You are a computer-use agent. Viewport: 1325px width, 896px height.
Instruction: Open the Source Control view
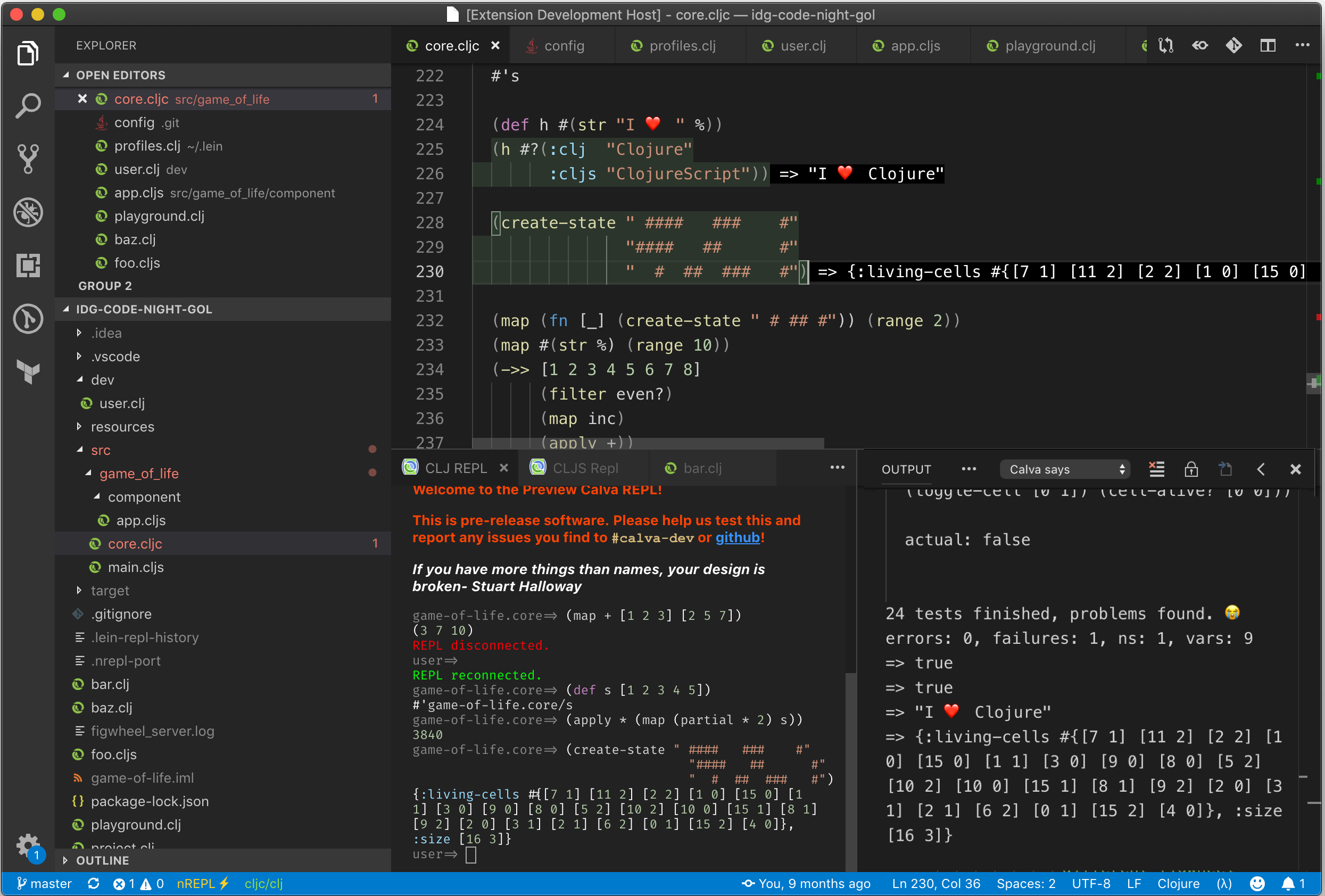(x=27, y=159)
